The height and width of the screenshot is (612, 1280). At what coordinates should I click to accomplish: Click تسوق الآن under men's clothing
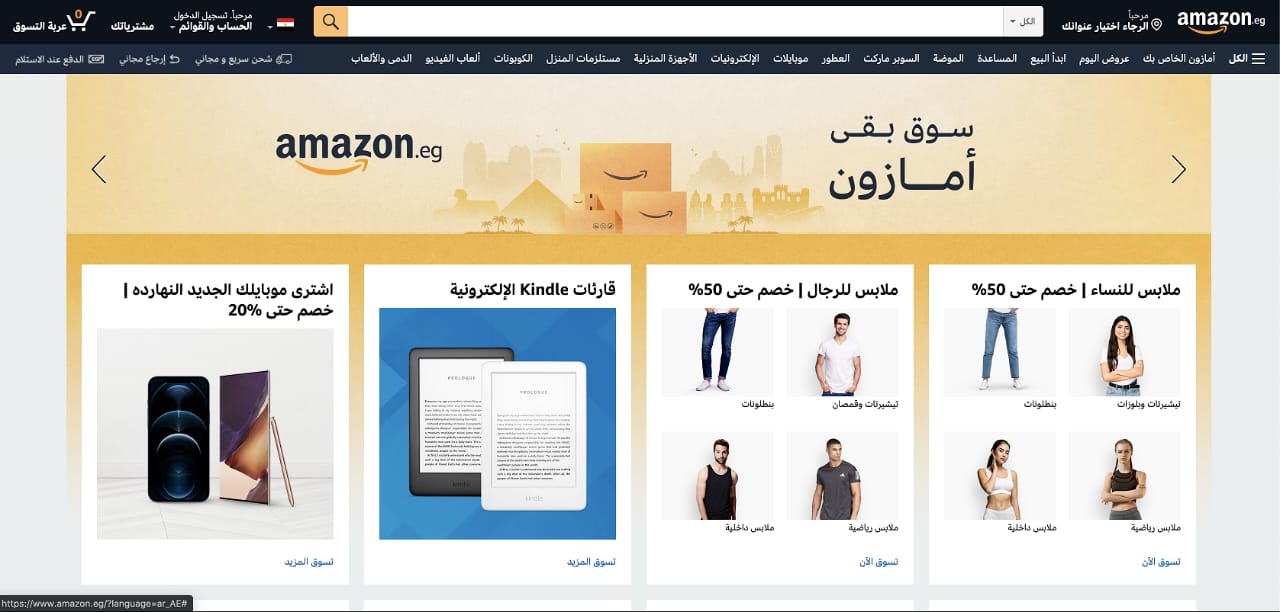(879, 562)
